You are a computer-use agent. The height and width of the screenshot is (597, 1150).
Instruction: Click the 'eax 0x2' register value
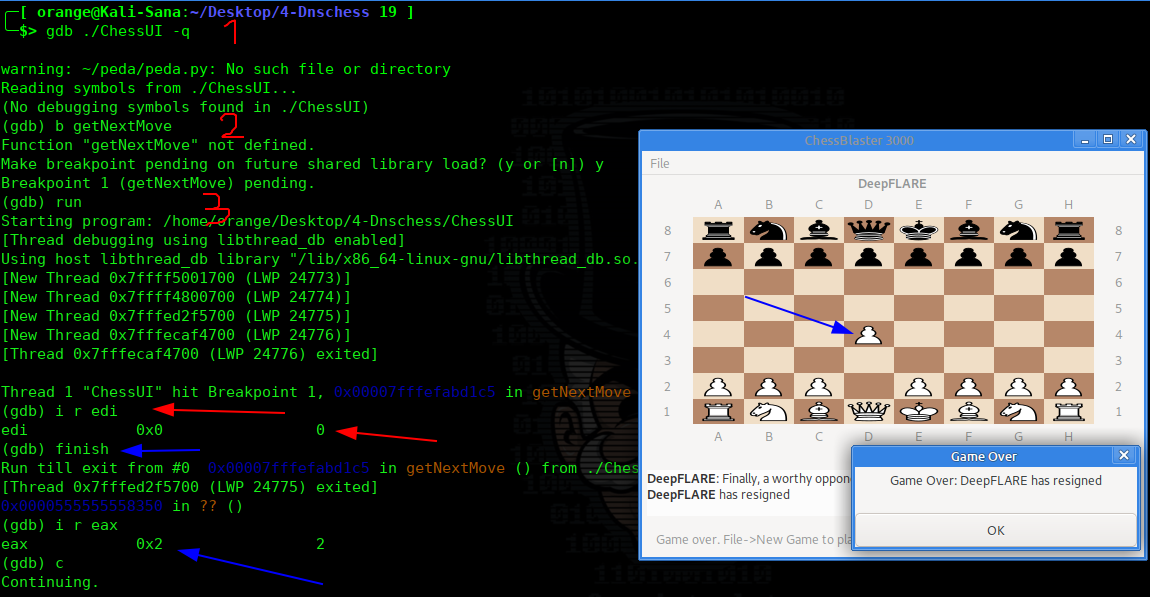150,544
